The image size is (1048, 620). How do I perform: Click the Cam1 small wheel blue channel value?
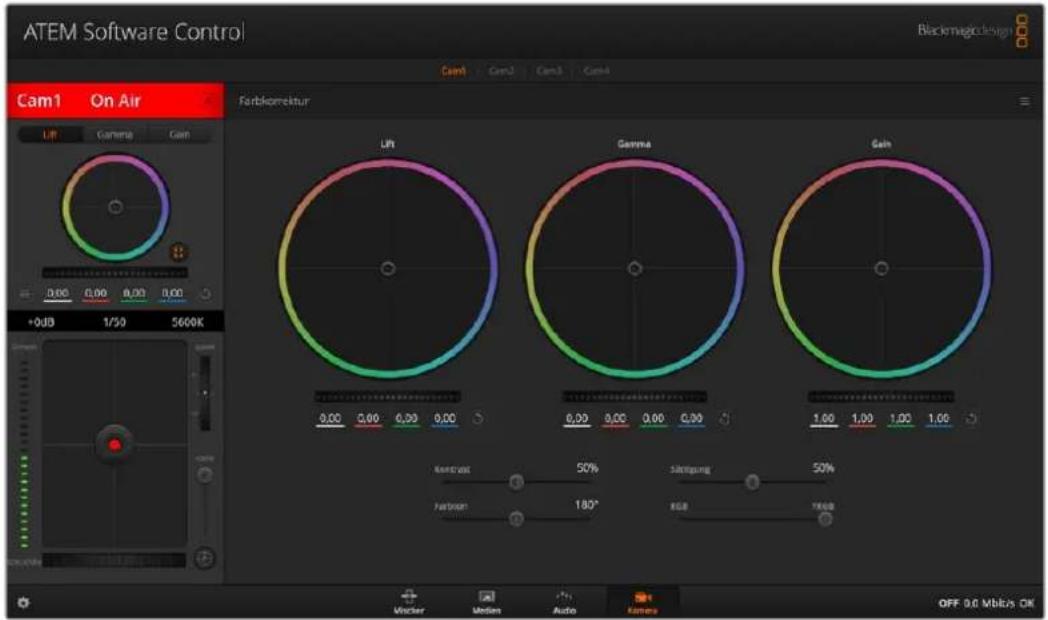click(172, 294)
